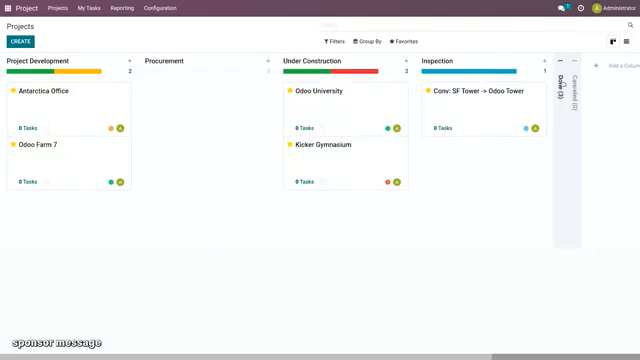Toggle favorite star on Odoo University
This screenshot has width=640, height=360.
pos(290,91)
